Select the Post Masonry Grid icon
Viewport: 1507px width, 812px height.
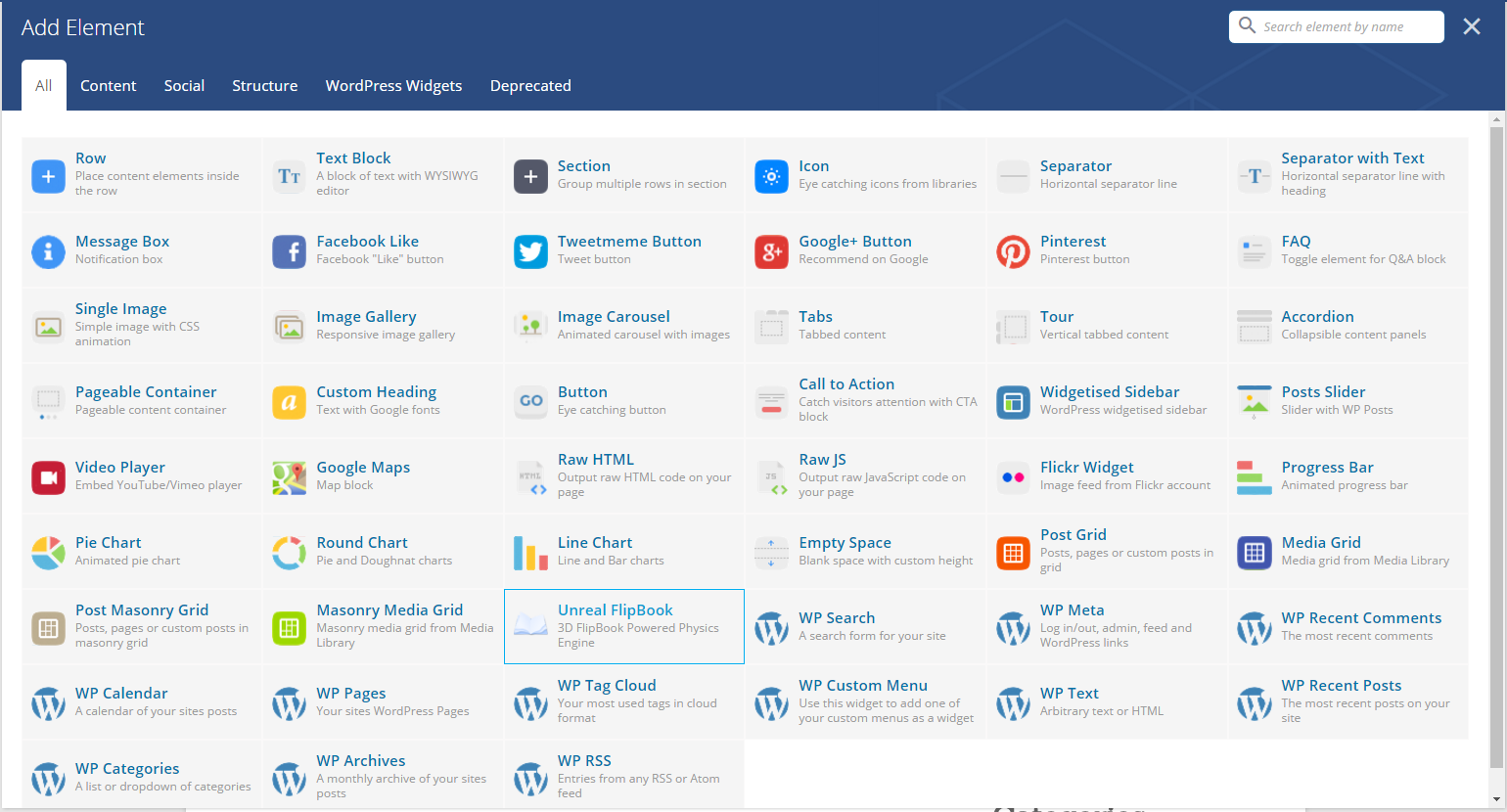(x=48, y=628)
